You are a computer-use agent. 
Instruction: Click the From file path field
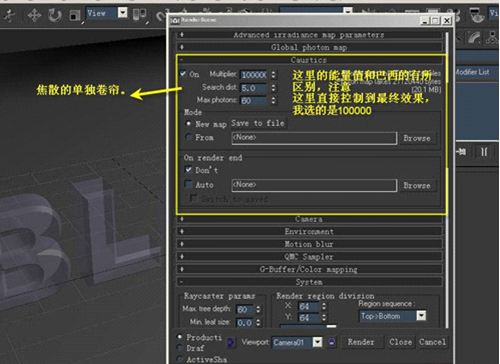[314, 138]
